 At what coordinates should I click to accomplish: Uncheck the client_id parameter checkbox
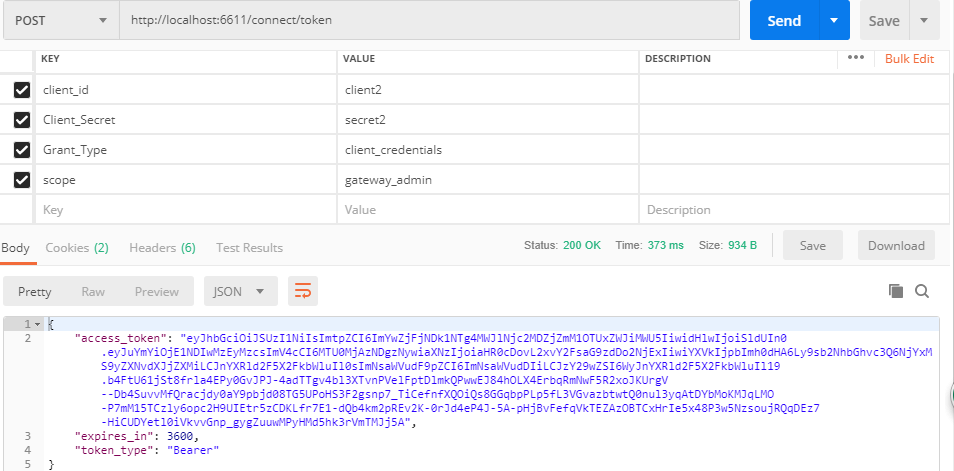click(22, 90)
